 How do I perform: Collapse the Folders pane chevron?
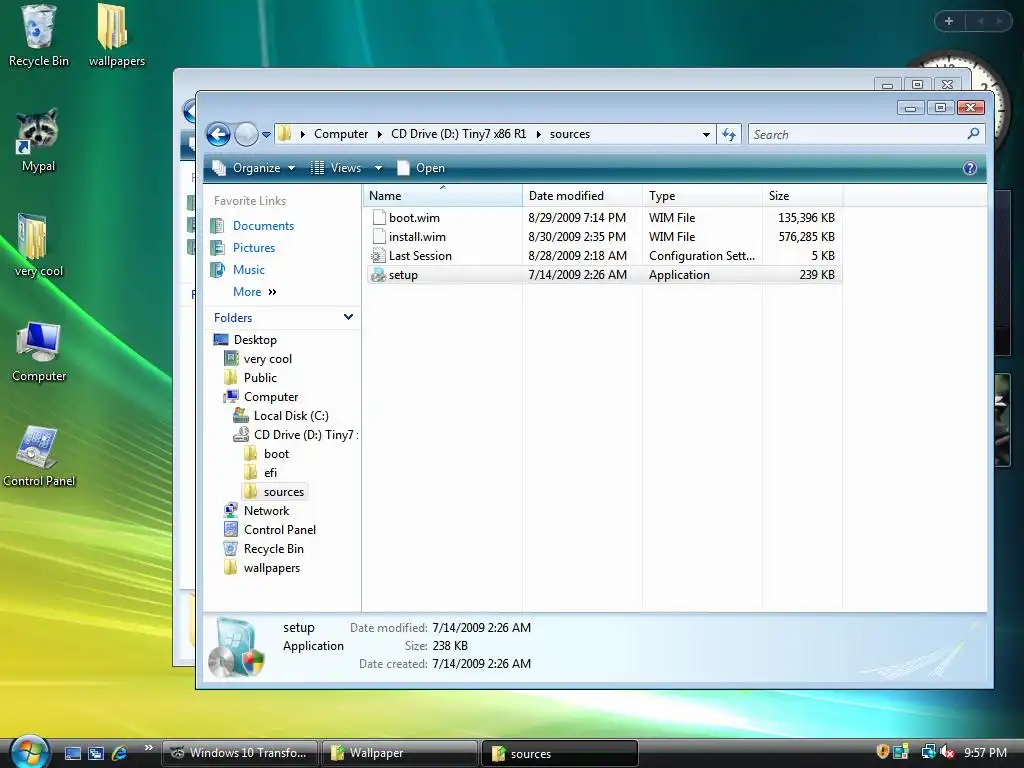point(348,317)
